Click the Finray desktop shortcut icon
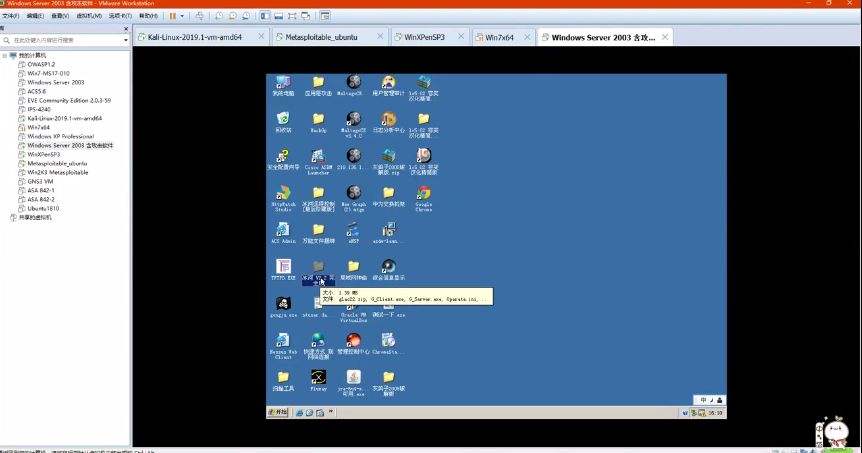Image resolution: width=862 pixels, height=453 pixels. tap(318, 380)
